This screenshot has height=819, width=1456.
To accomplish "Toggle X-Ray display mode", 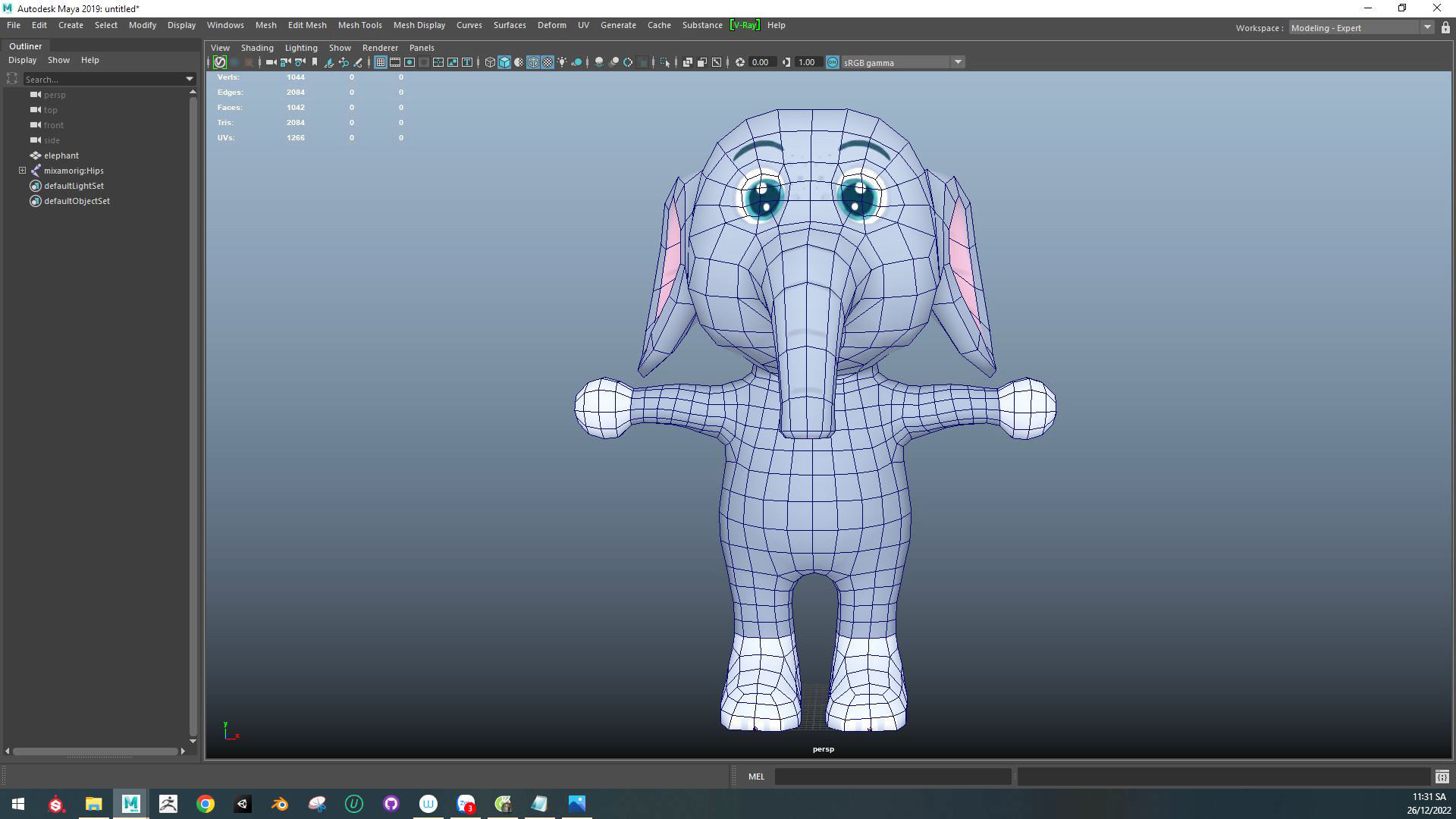I will [x=688, y=62].
